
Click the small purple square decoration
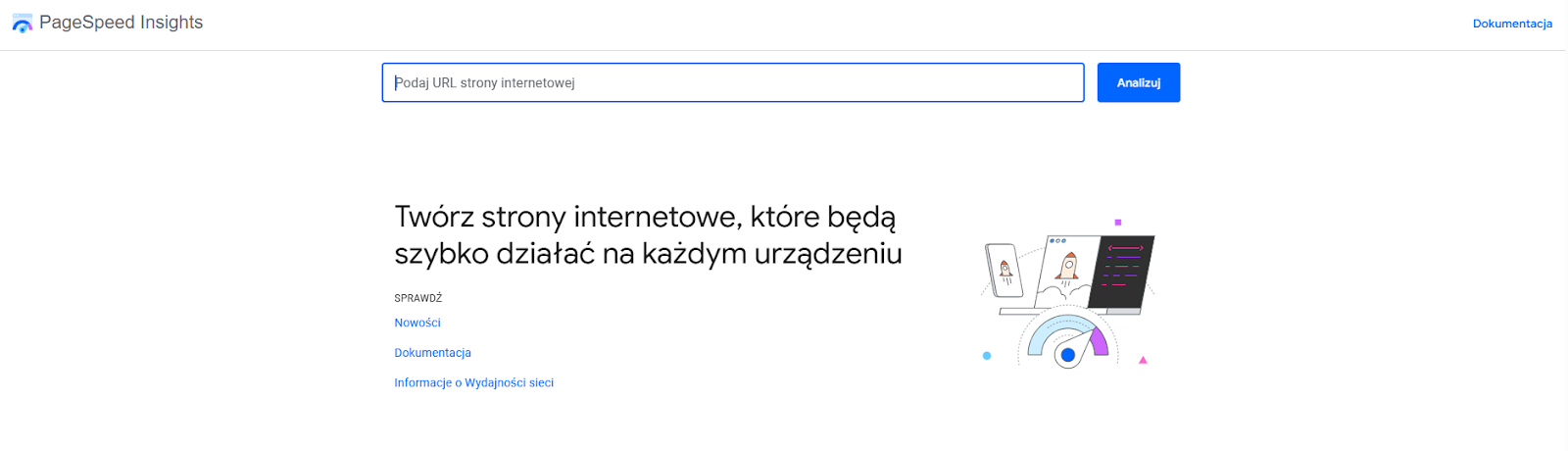(x=1118, y=223)
